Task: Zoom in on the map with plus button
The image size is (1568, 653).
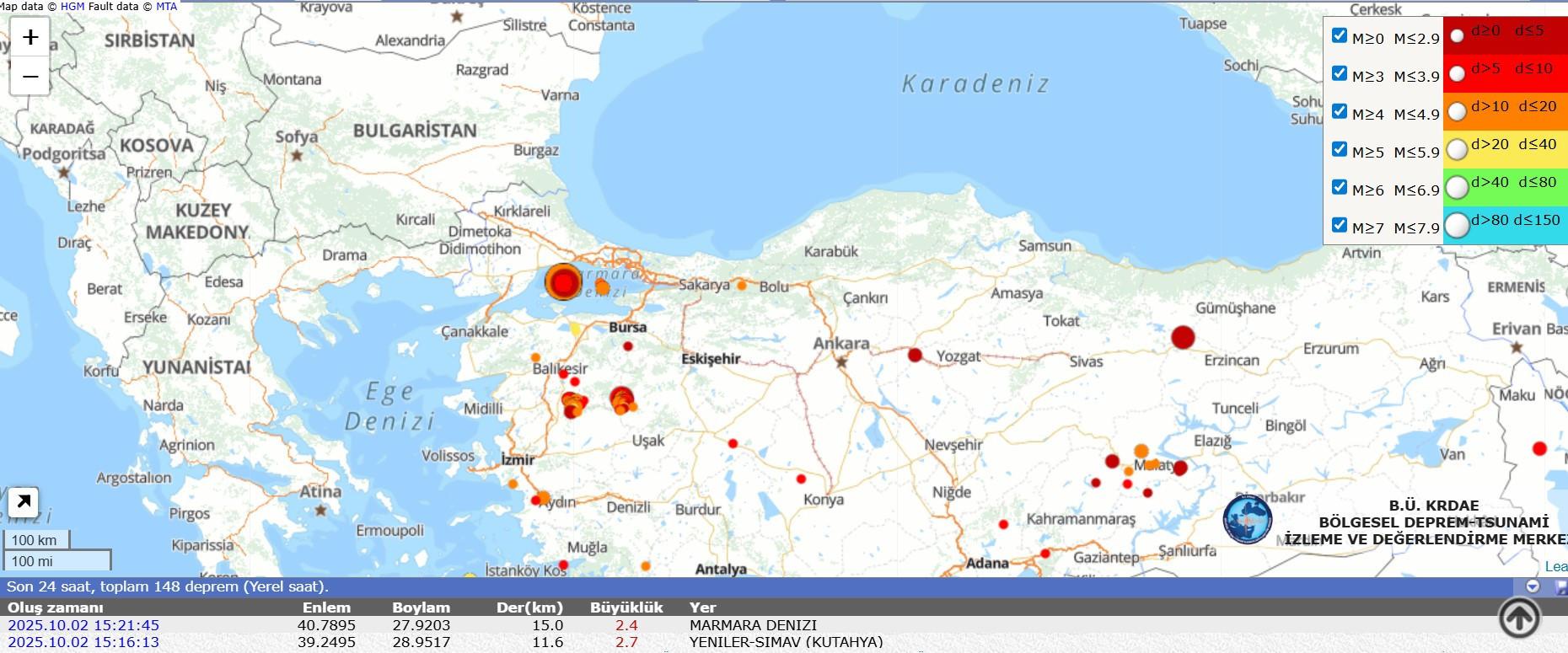Action: 30,37
